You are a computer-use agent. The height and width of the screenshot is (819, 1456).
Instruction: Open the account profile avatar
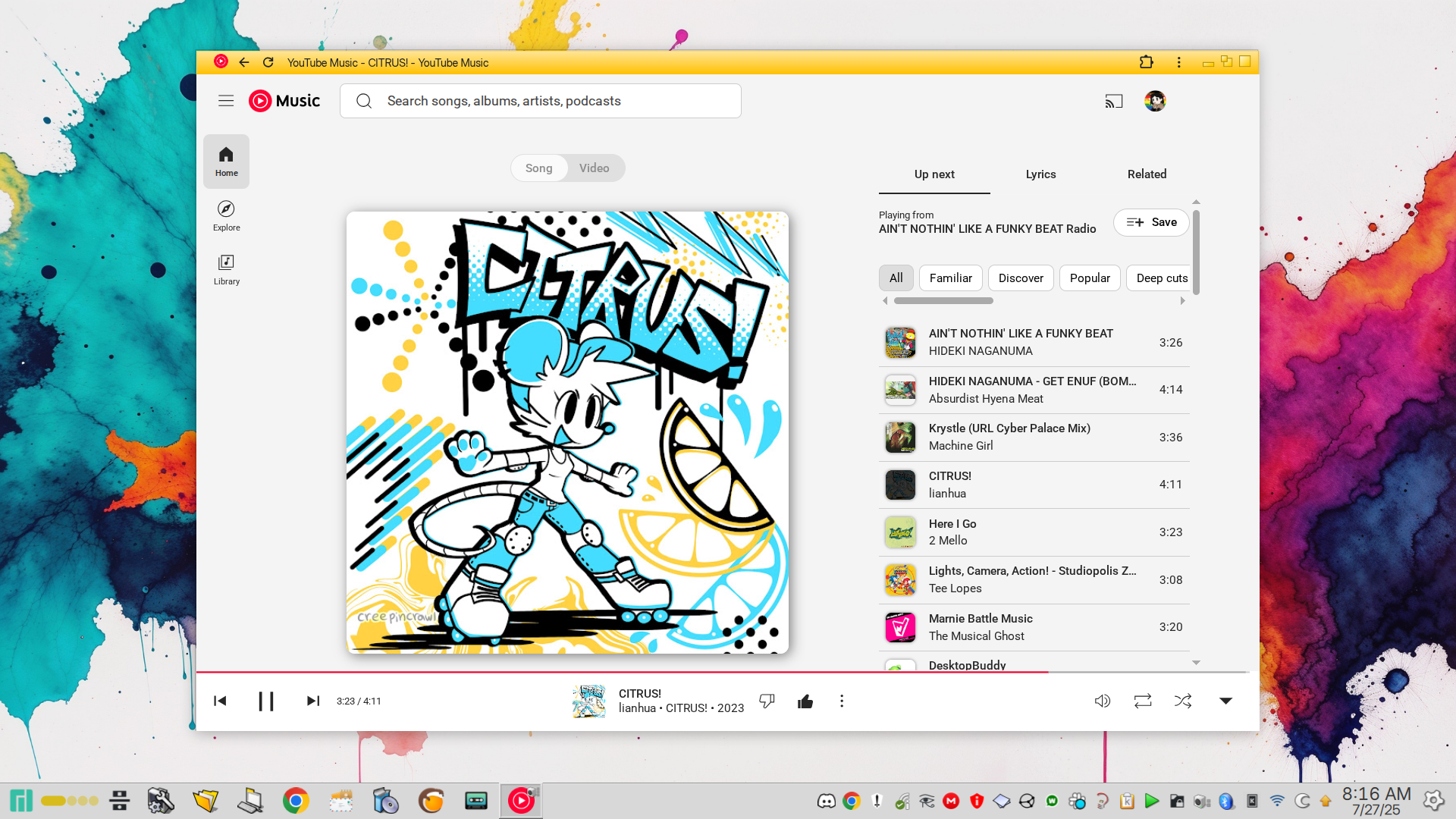pos(1155,101)
